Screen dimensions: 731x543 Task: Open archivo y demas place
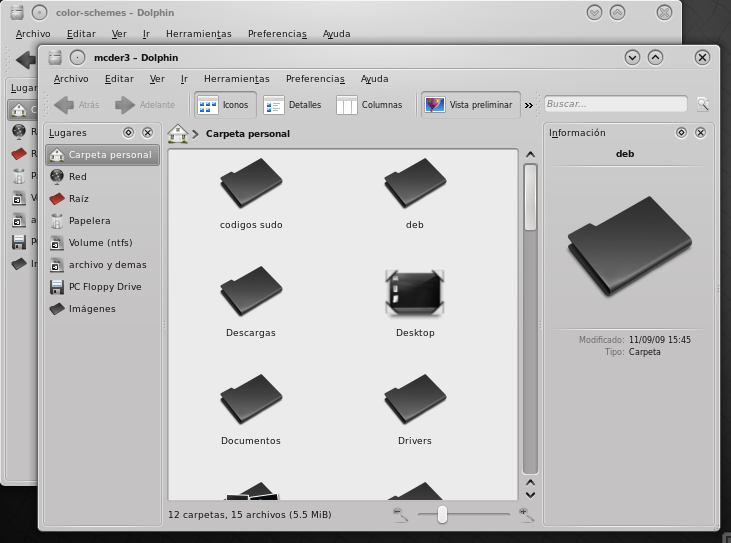coord(103,265)
